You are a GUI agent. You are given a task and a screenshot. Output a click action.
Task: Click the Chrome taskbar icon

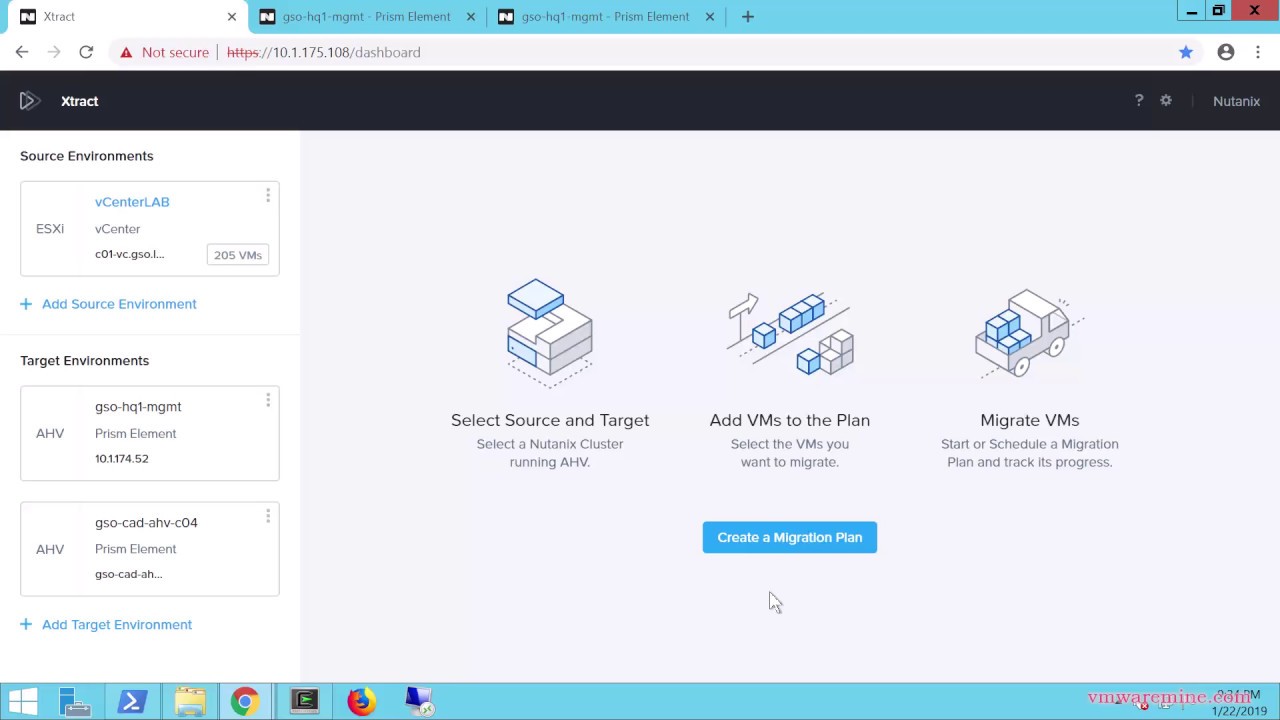245,701
